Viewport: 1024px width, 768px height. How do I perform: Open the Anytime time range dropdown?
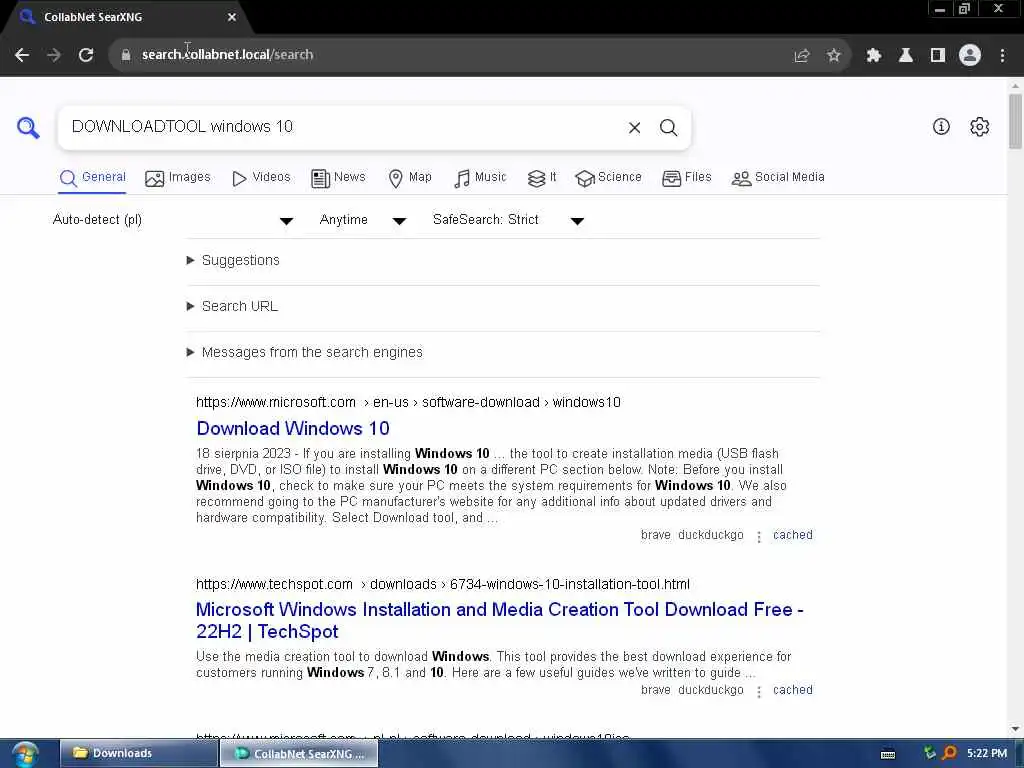[x=362, y=220]
